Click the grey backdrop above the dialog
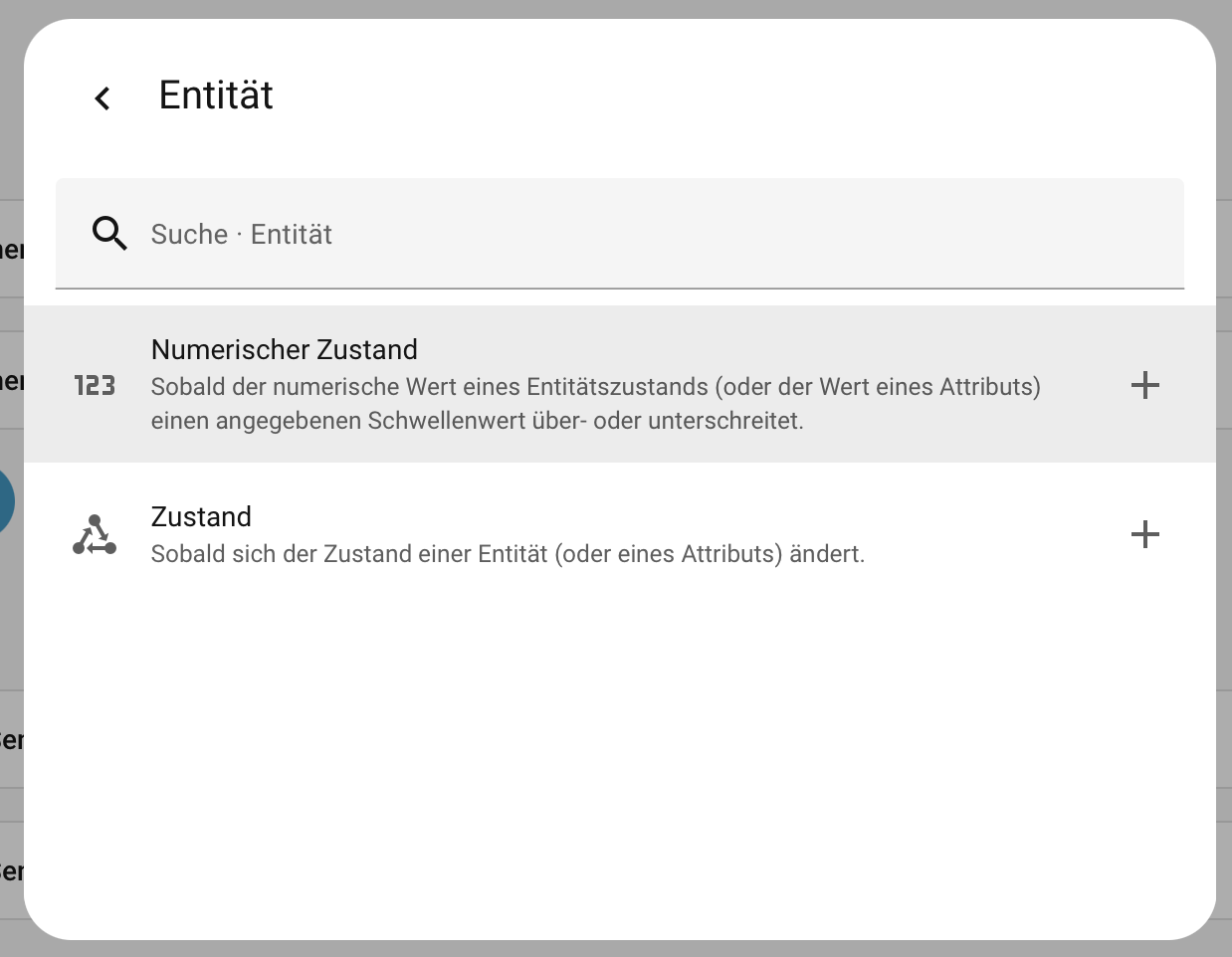The image size is (1232, 957). 617,8
